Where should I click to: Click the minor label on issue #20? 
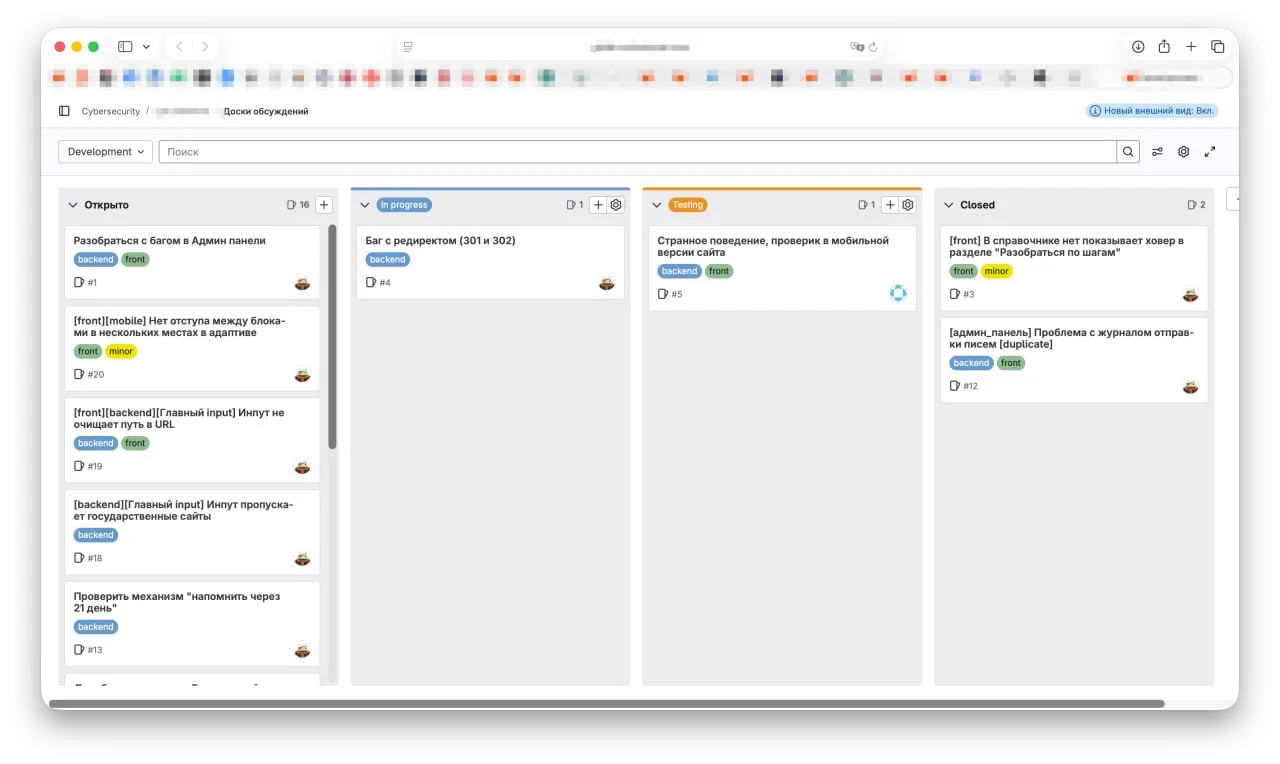[x=121, y=351]
